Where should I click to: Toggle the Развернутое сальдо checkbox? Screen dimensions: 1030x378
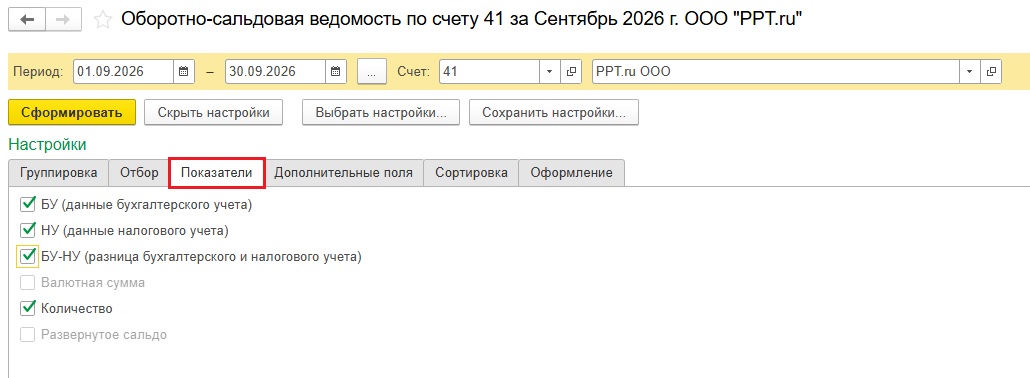(28, 335)
